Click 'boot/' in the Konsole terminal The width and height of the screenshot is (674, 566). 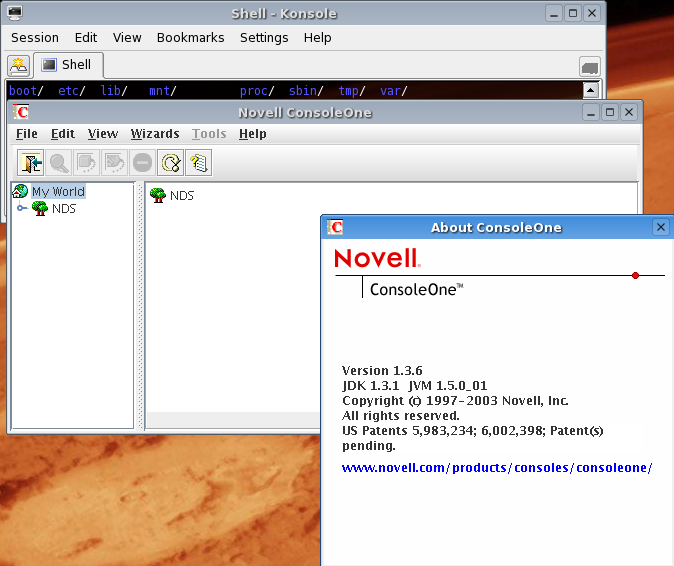pyautogui.click(x=26, y=91)
